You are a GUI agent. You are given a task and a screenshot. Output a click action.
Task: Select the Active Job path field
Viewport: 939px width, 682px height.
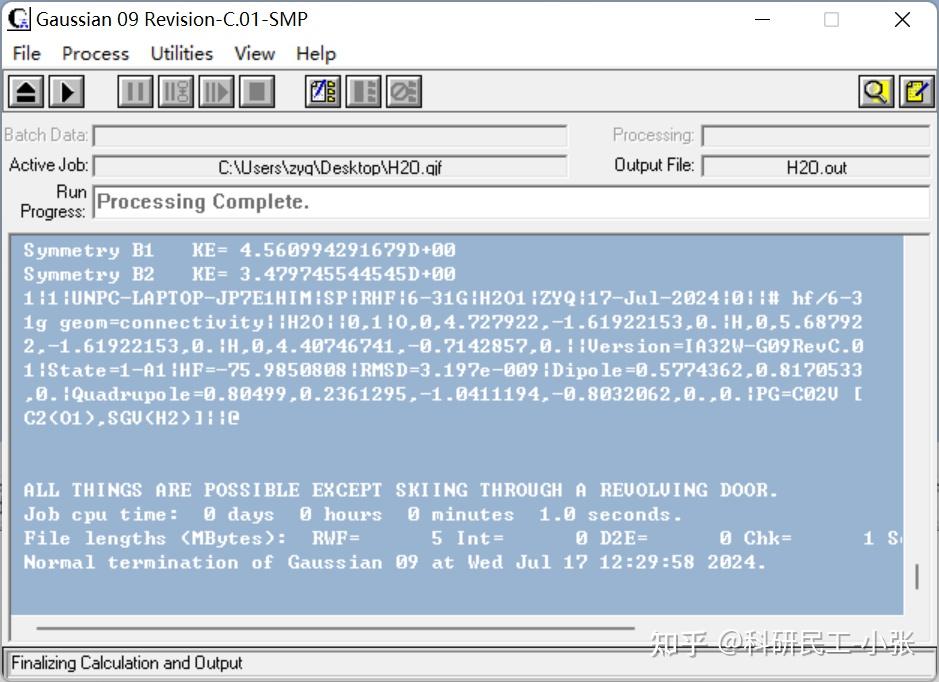pyautogui.click(x=330, y=166)
